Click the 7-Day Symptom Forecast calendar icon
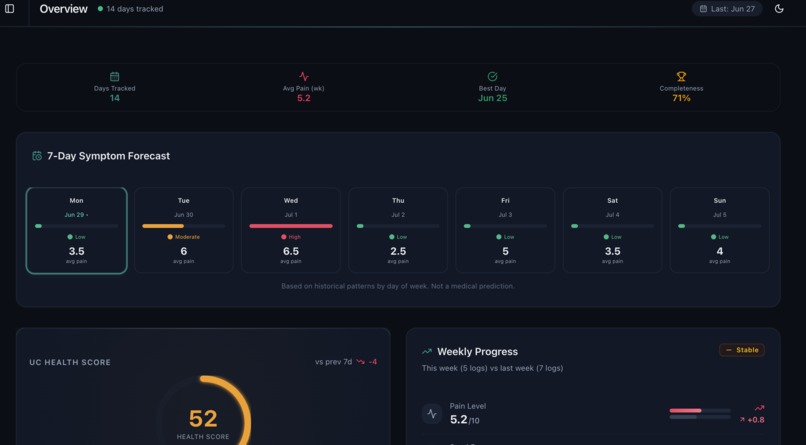806x445 pixels. point(37,156)
